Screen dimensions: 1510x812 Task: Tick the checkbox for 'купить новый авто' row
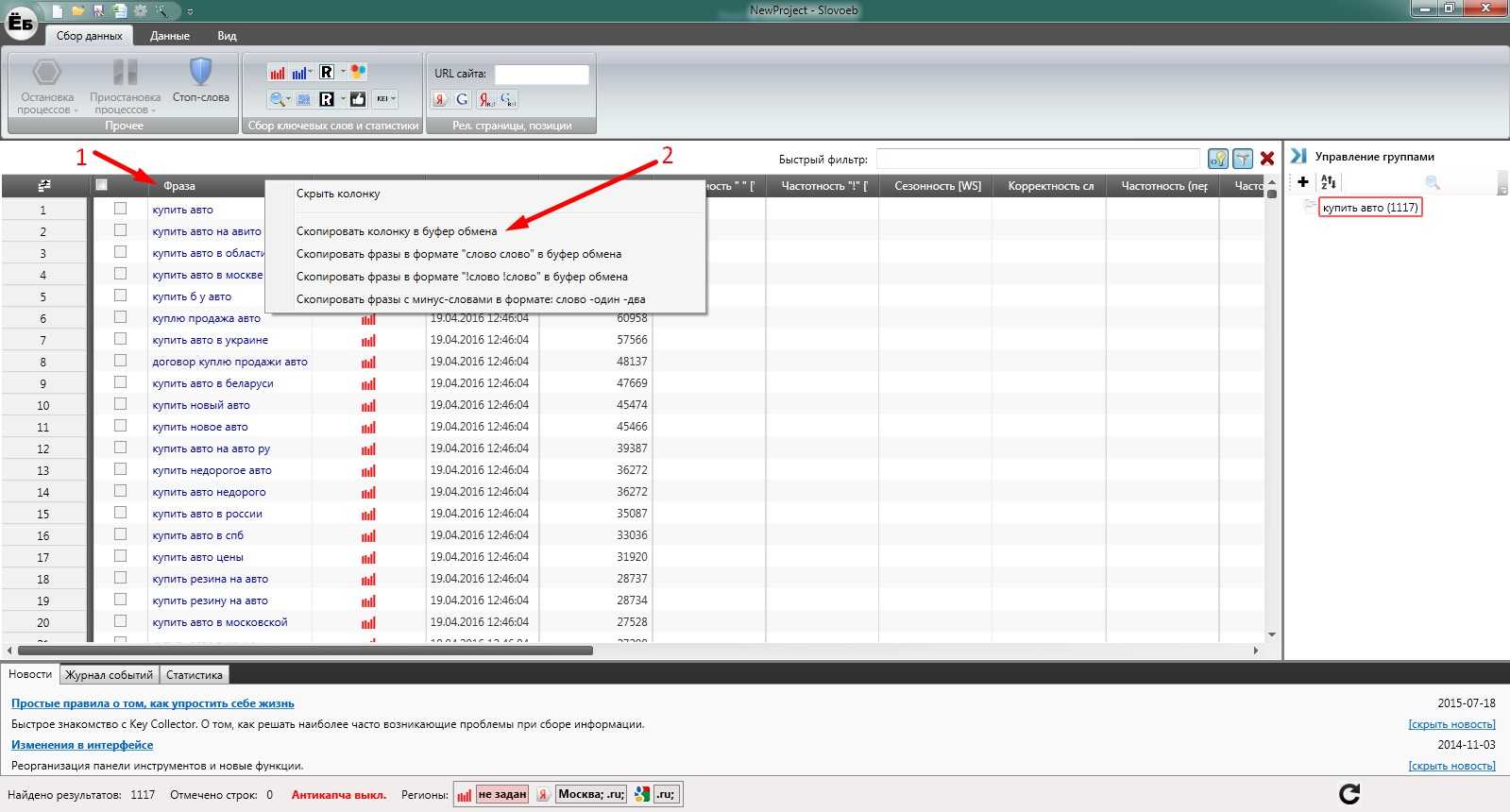[x=120, y=404]
